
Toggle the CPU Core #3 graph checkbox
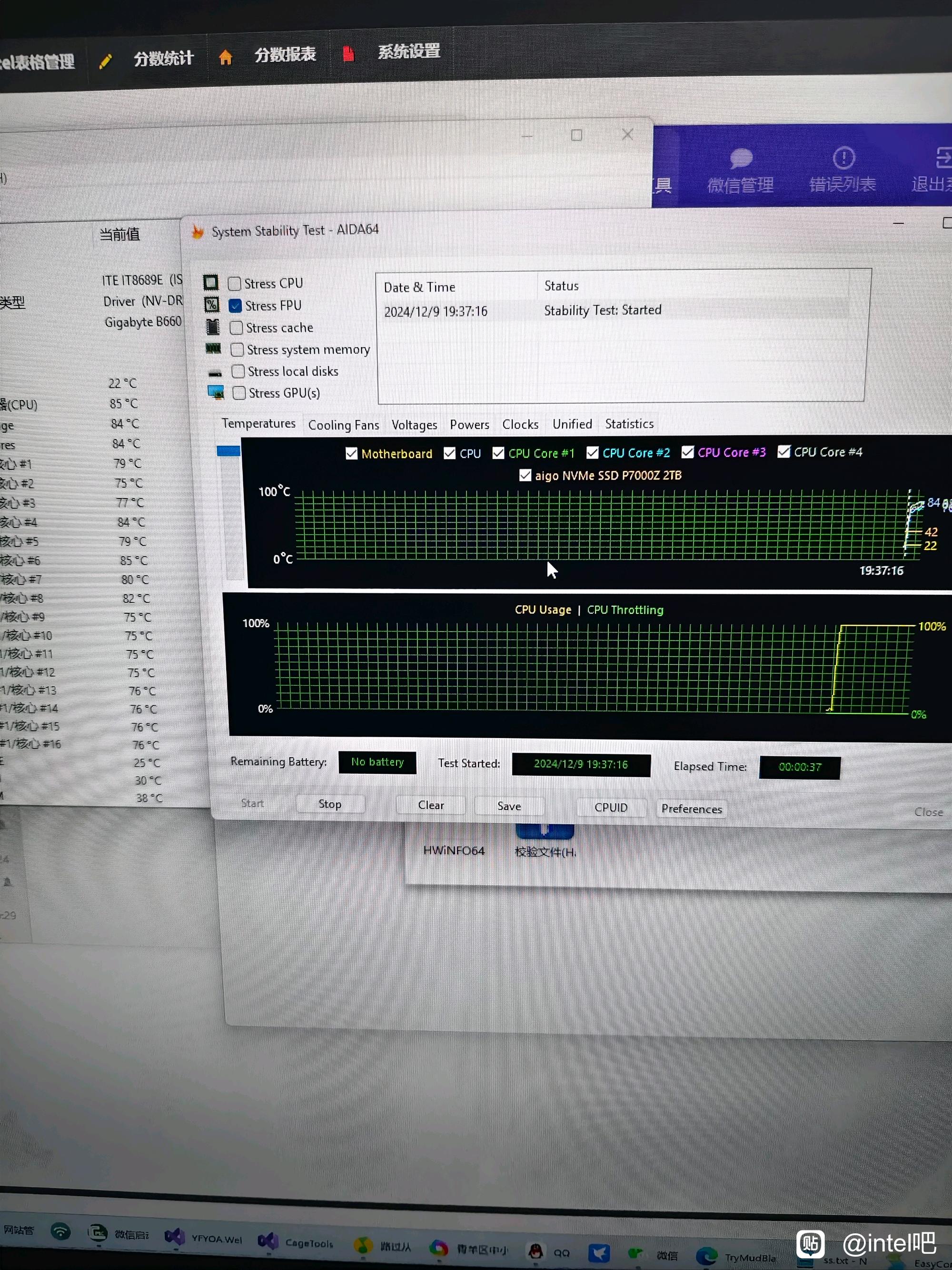687,452
